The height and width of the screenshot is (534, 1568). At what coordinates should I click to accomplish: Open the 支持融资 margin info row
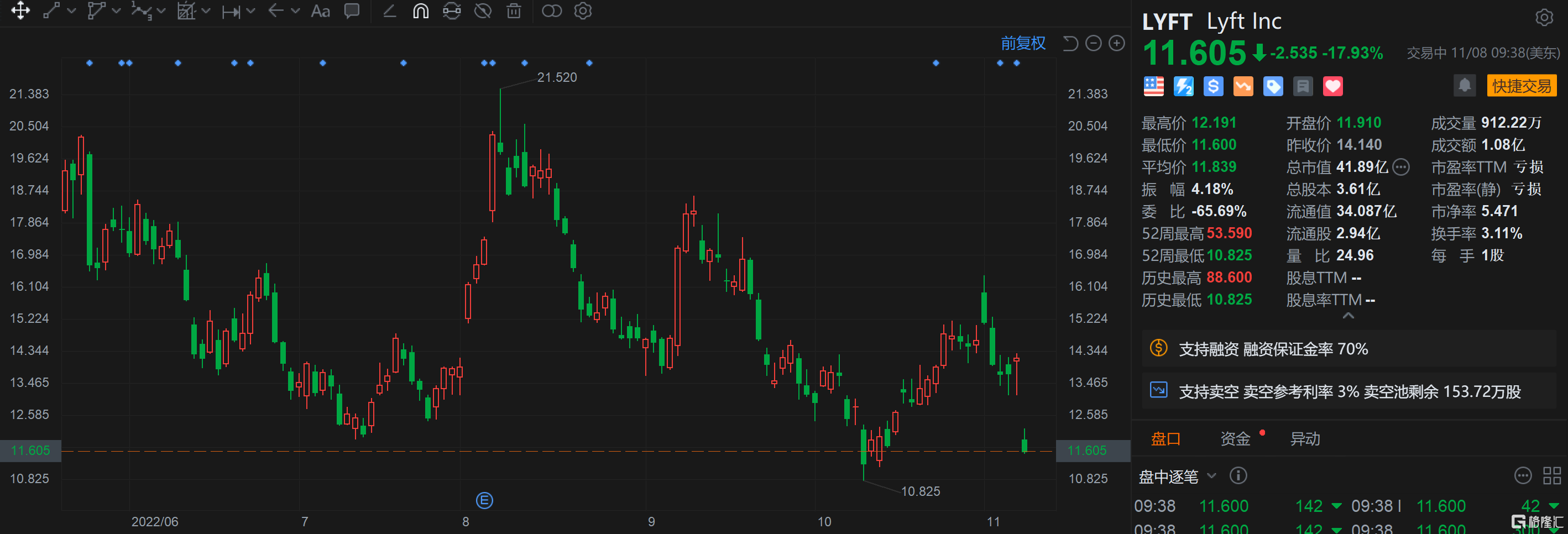(x=1349, y=349)
